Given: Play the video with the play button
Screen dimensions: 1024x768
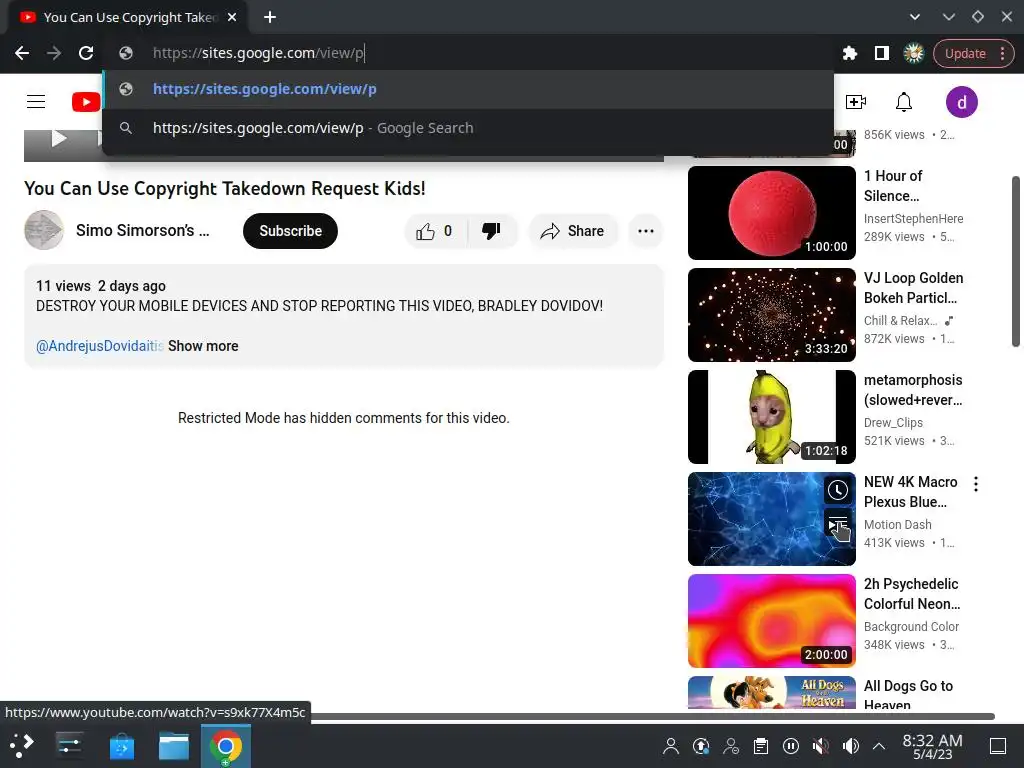Looking at the screenshot, I should [59, 138].
